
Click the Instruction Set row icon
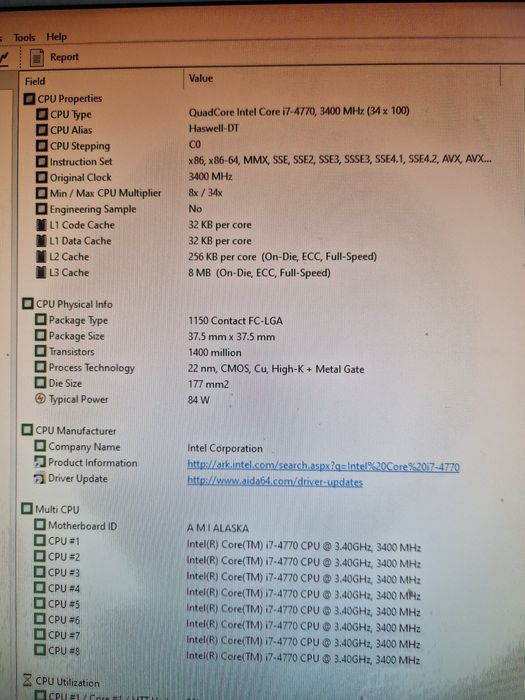(x=42, y=162)
